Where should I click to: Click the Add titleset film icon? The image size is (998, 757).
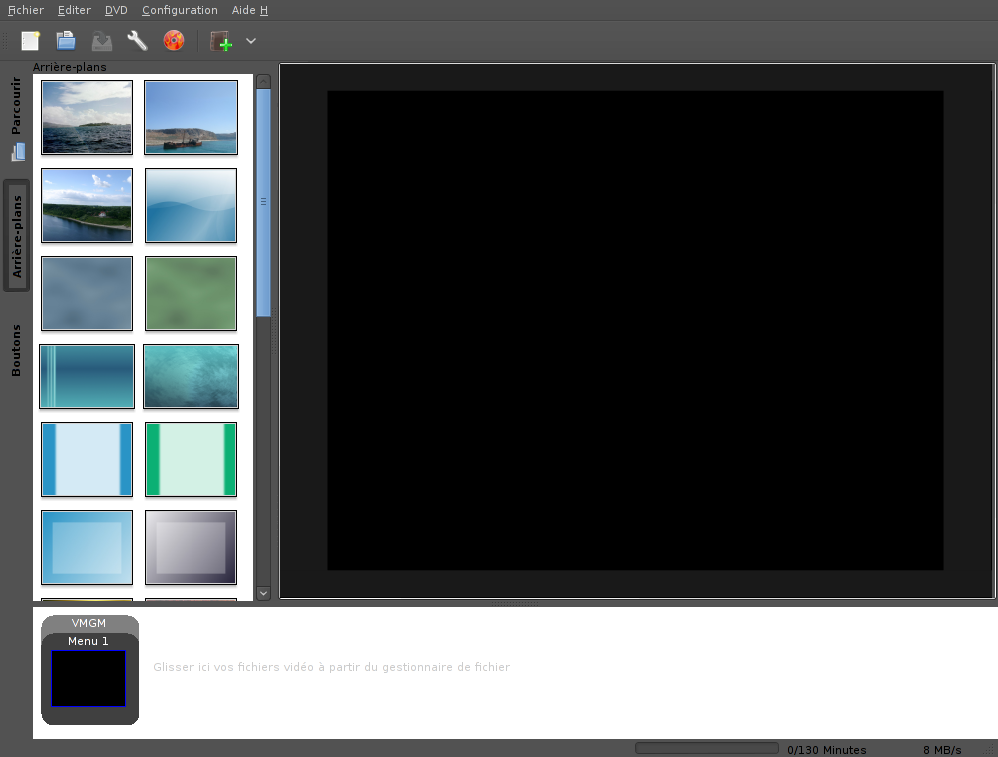[x=221, y=41]
